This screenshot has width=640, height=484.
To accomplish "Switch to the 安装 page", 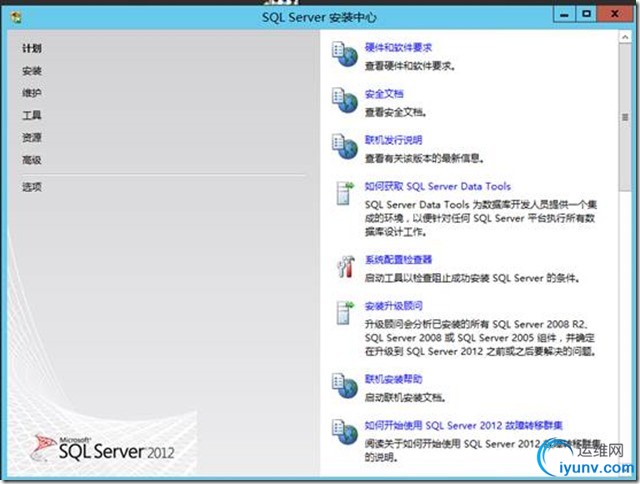I will [32, 71].
